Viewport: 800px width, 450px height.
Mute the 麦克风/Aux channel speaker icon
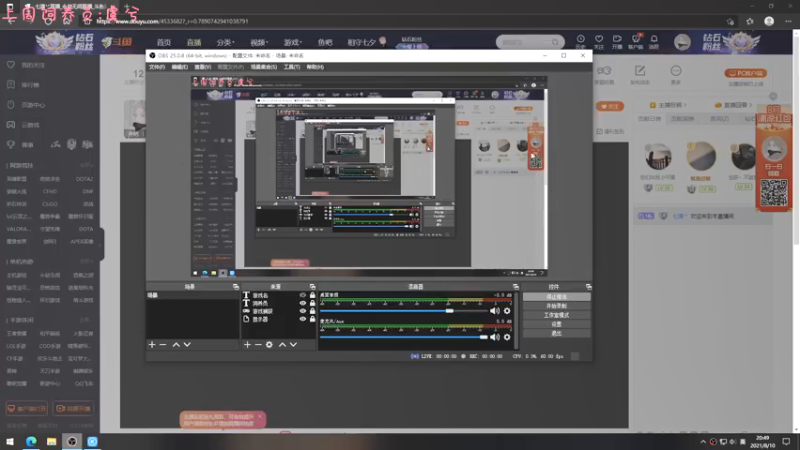(494, 337)
